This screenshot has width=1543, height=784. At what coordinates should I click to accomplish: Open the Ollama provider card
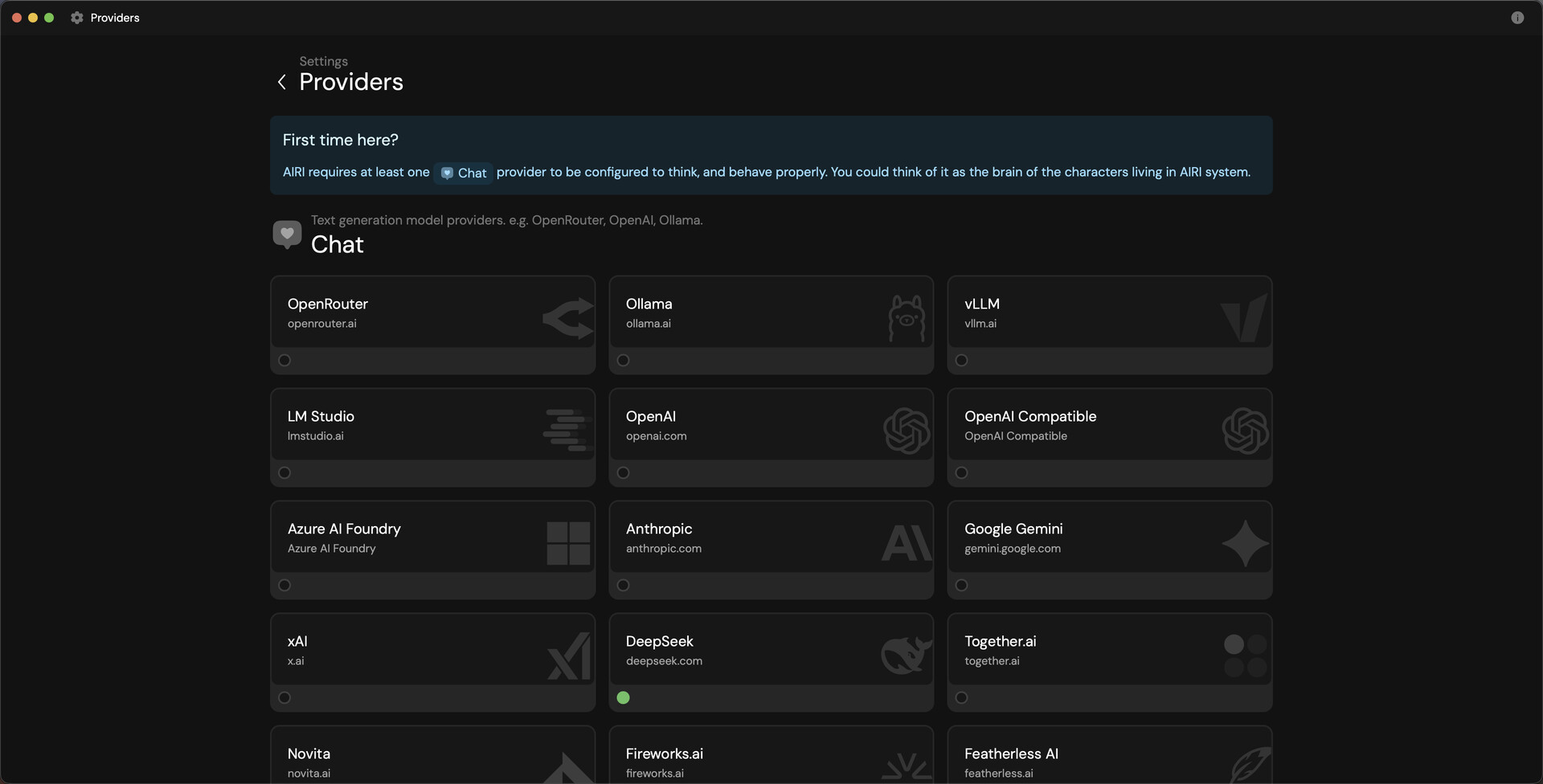point(771,325)
